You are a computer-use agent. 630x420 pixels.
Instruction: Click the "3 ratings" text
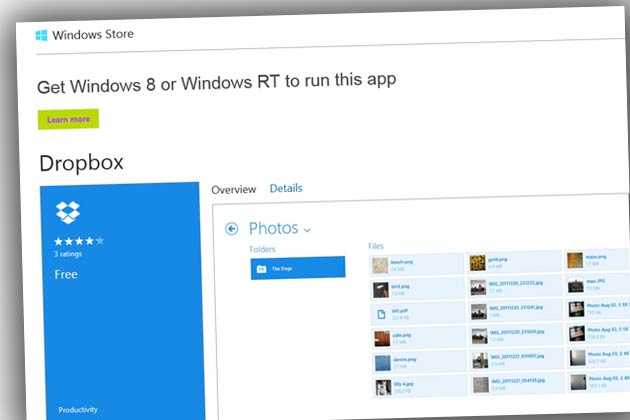(x=68, y=254)
